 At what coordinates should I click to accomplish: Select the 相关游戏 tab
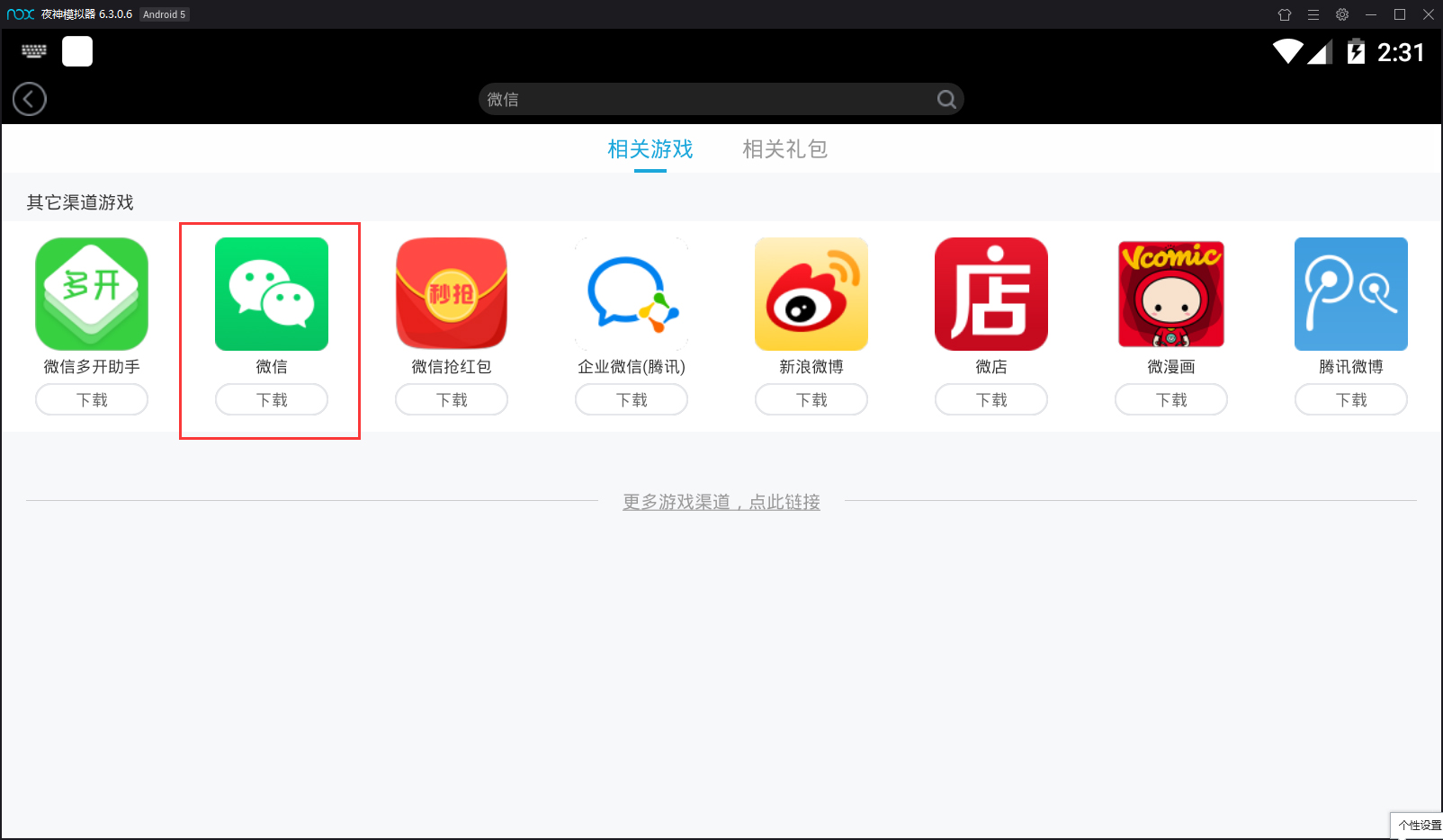[650, 148]
